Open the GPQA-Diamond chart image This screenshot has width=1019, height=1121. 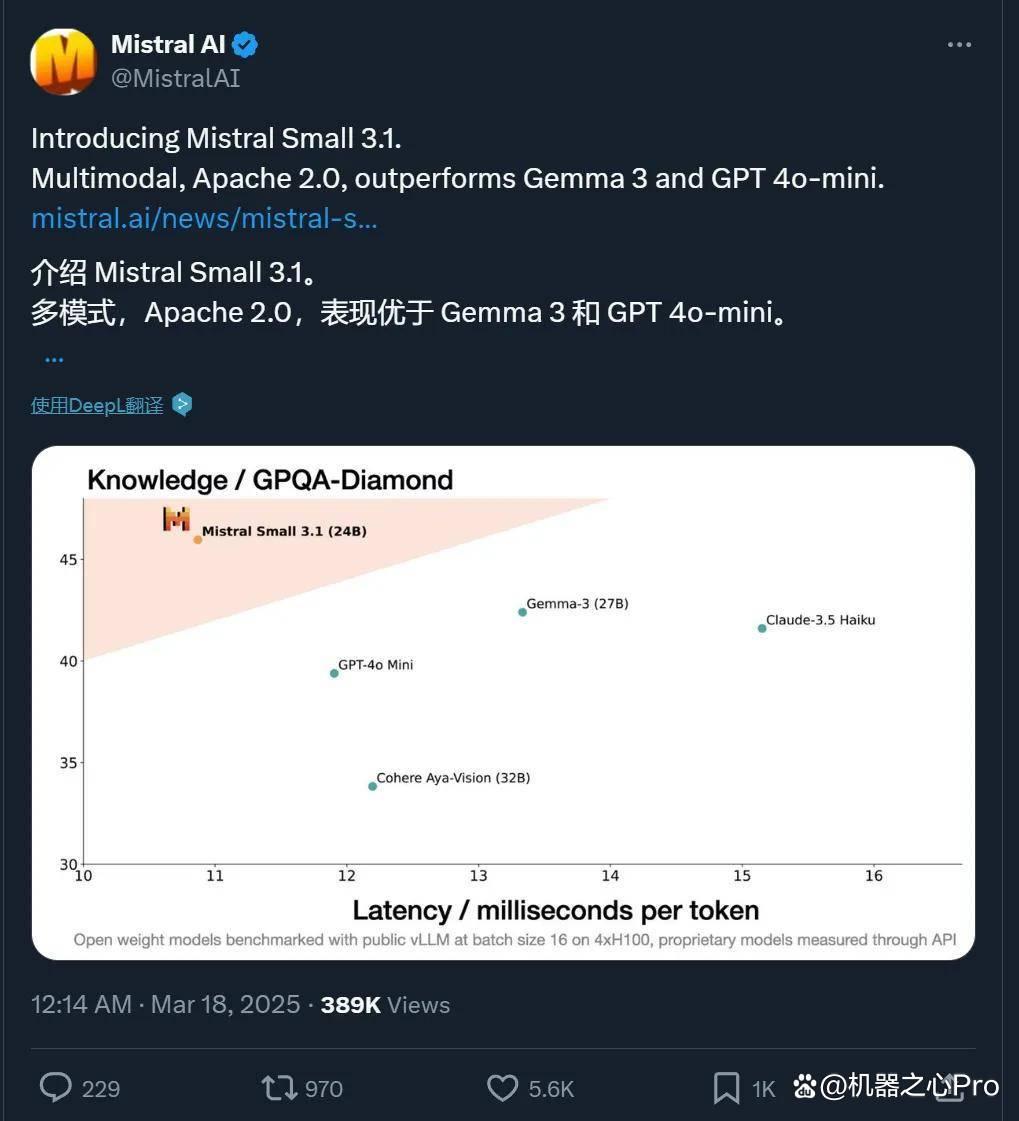point(503,702)
